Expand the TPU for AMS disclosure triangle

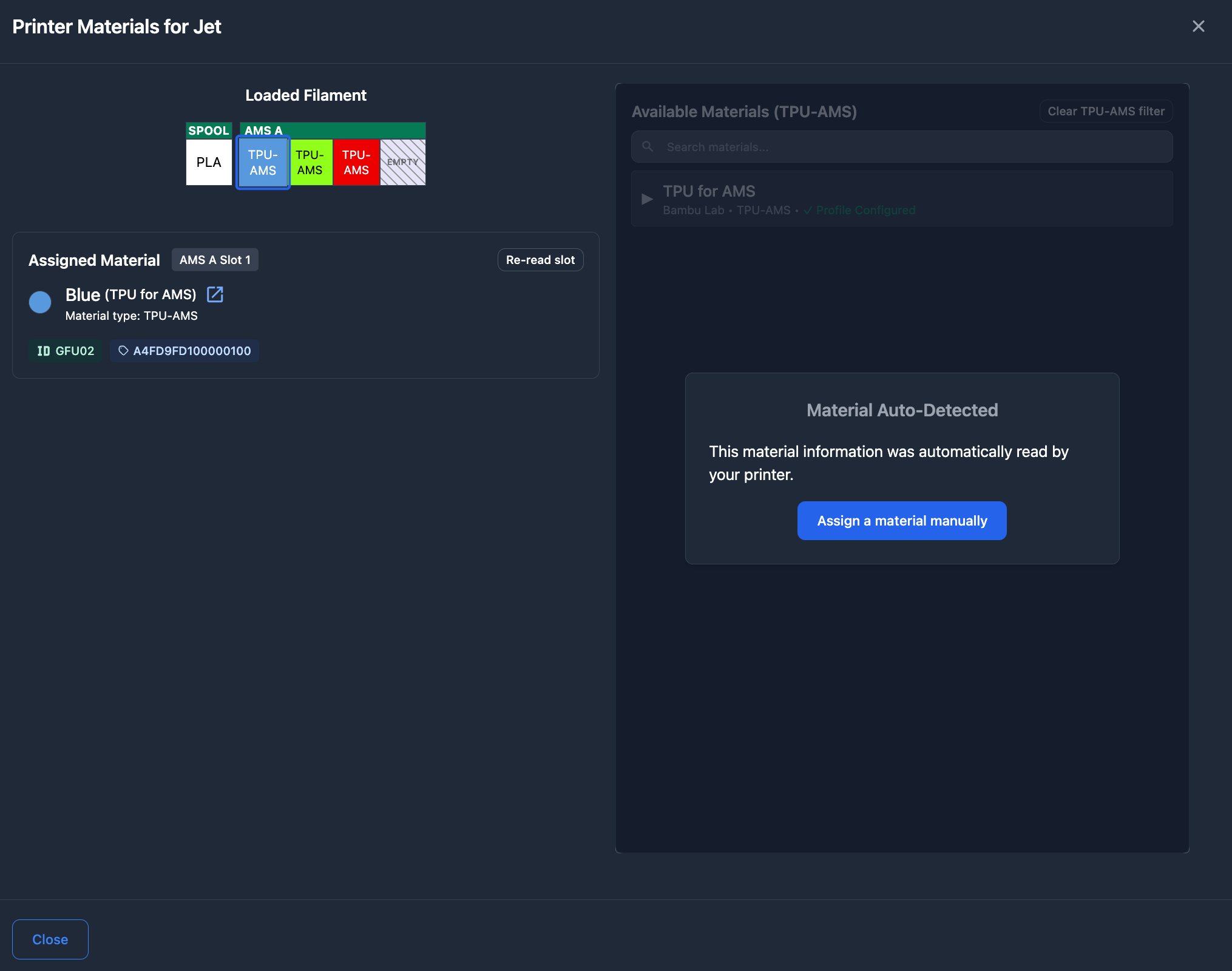pyautogui.click(x=647, y=199)
